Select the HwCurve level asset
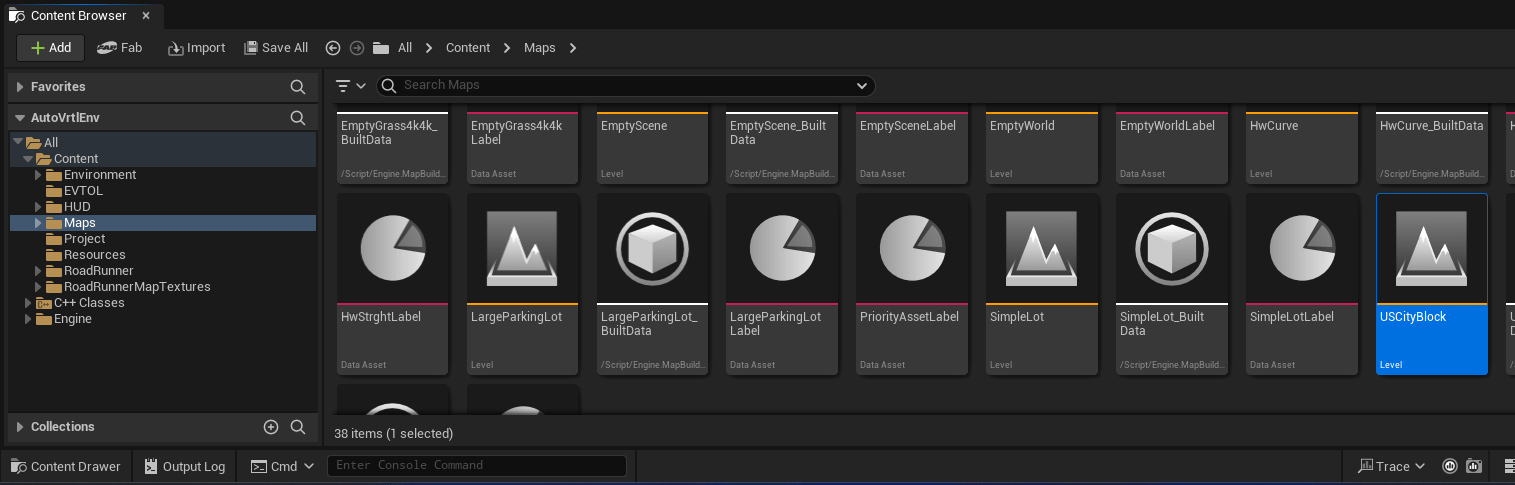Viewport: 1515px width, 485px height. [1302, 146]
